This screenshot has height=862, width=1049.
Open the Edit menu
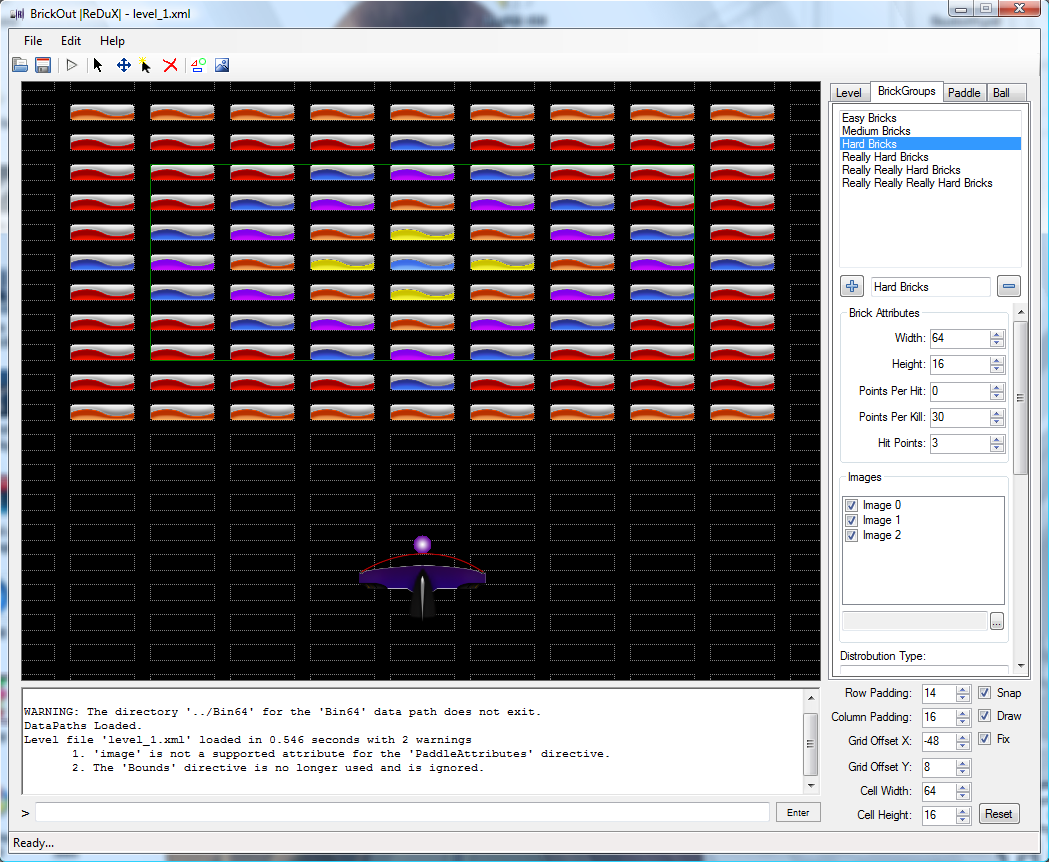coord(71,41)
